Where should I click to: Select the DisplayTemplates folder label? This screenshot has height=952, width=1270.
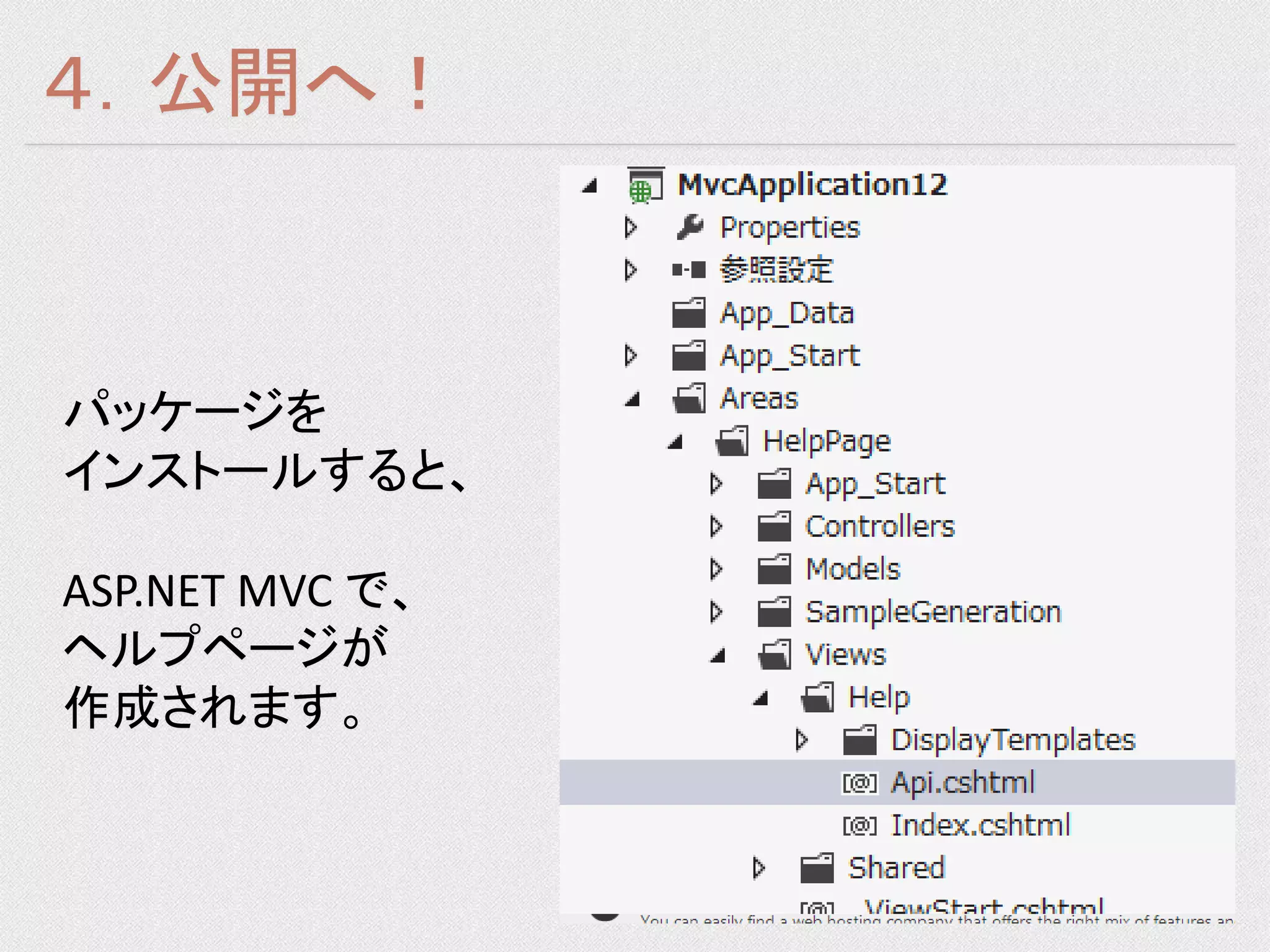coord(1013,742)
